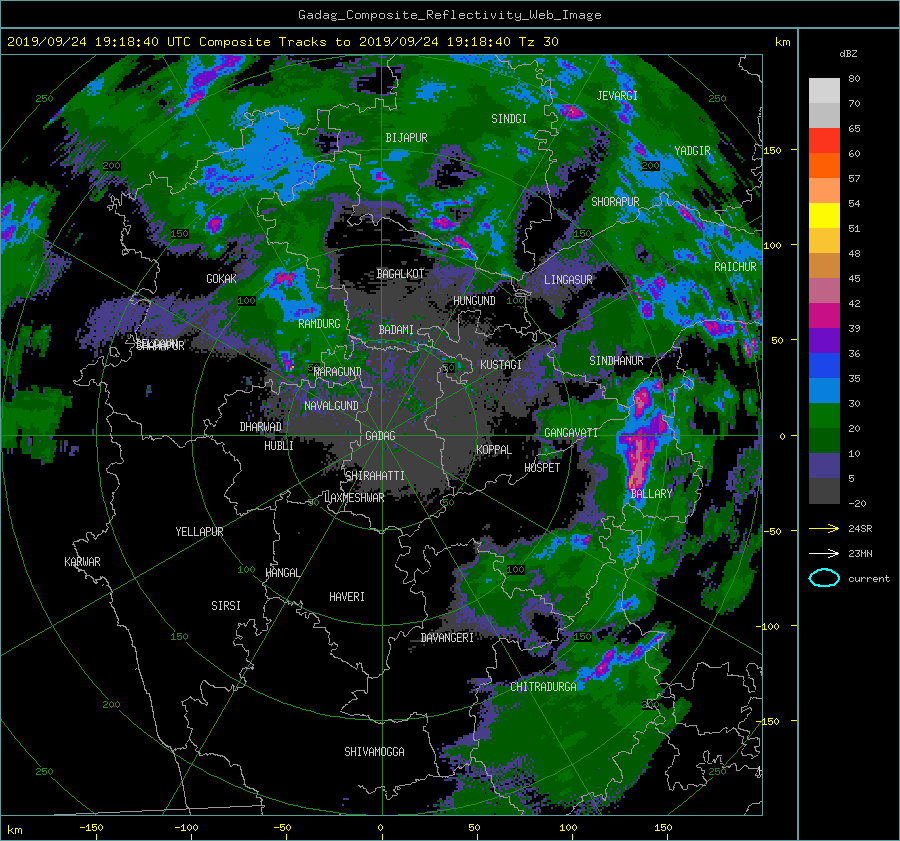Select the GANGAVATI city label
Screen dimensions: 900x841
click(x=571, y=432)
